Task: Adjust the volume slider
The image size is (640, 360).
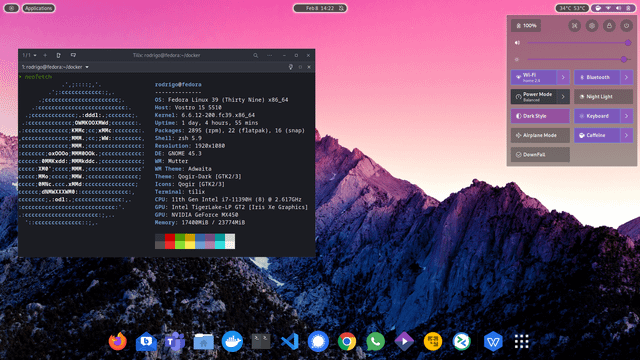Action: [x=579, y=42]
